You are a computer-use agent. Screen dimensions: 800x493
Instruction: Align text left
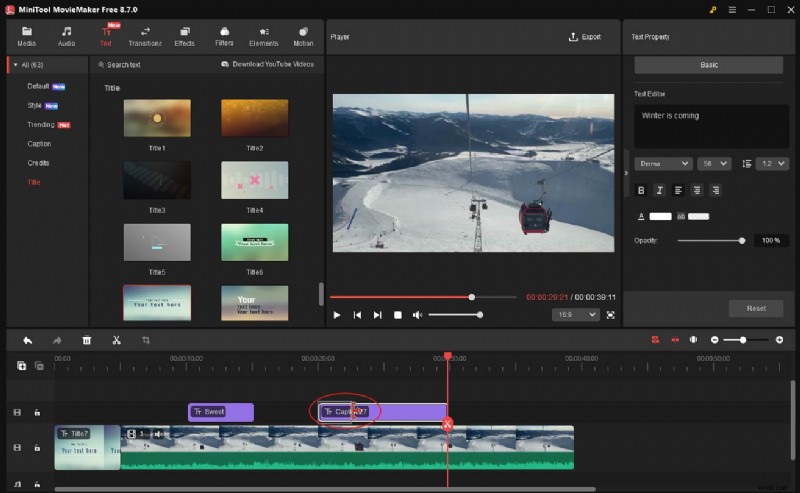[678, 190]
